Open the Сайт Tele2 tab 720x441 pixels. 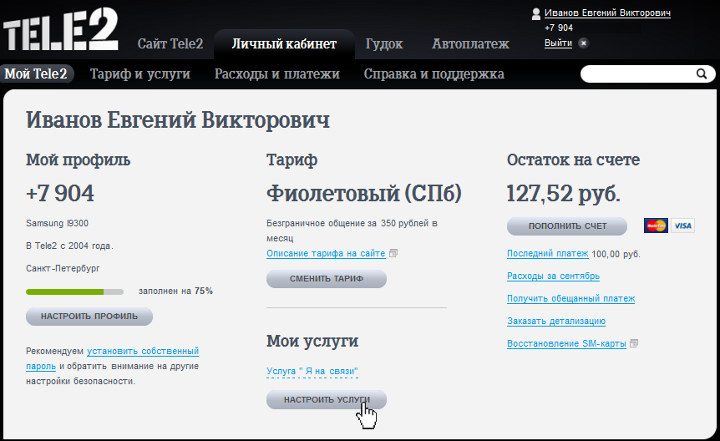coord(170,44)
